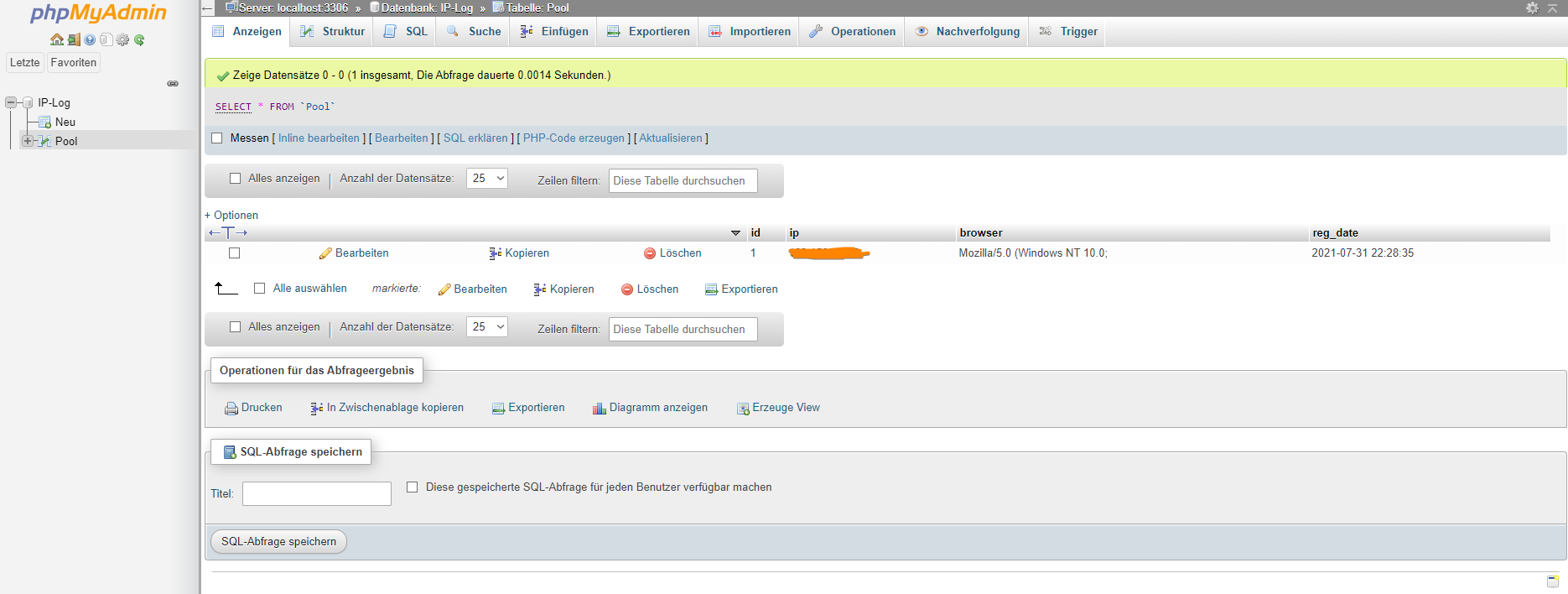Expand the Pool table tree node
The image size is (1568, 594).
tap(28, 141)
